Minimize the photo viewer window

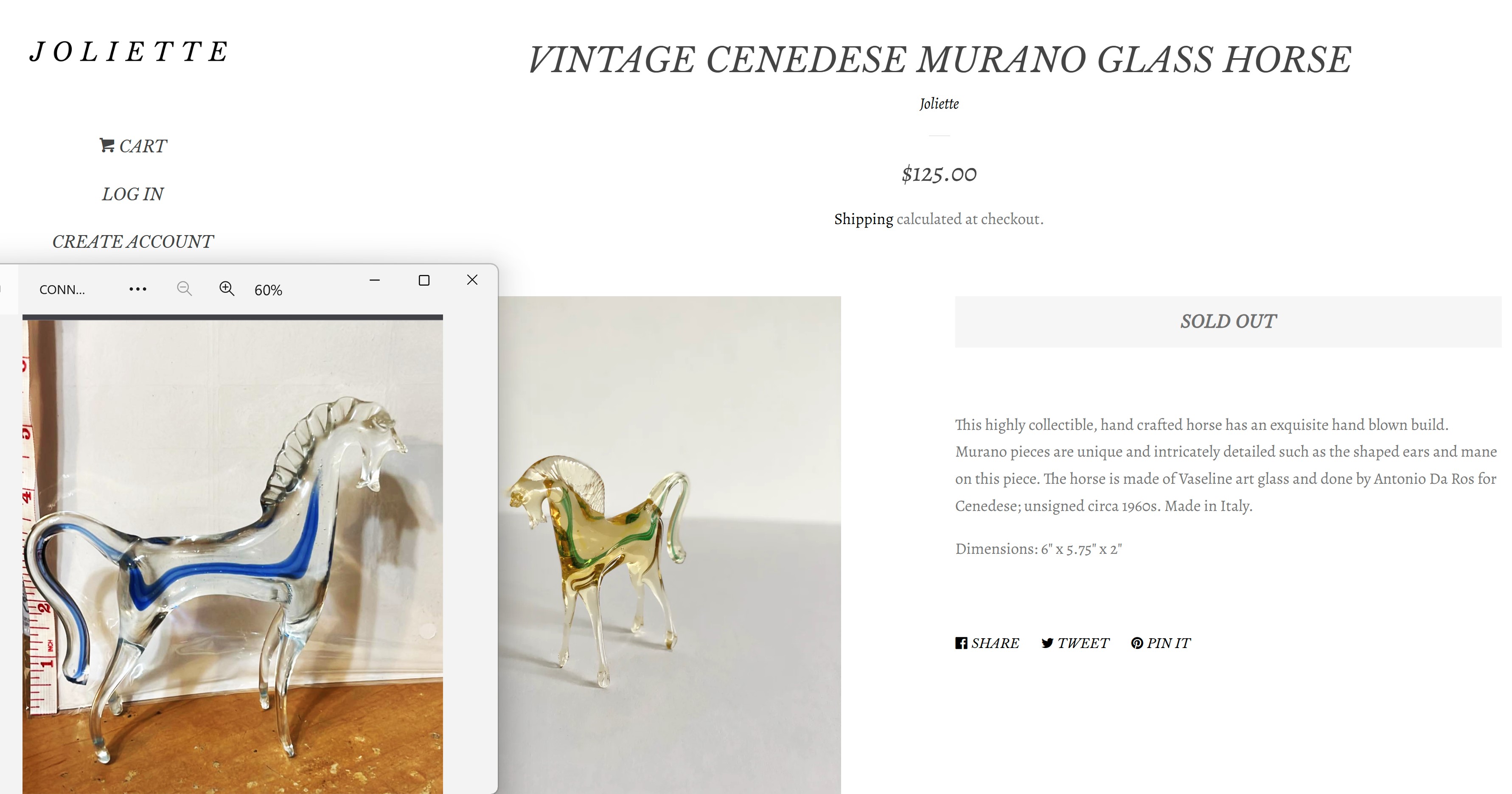(374, 281)
